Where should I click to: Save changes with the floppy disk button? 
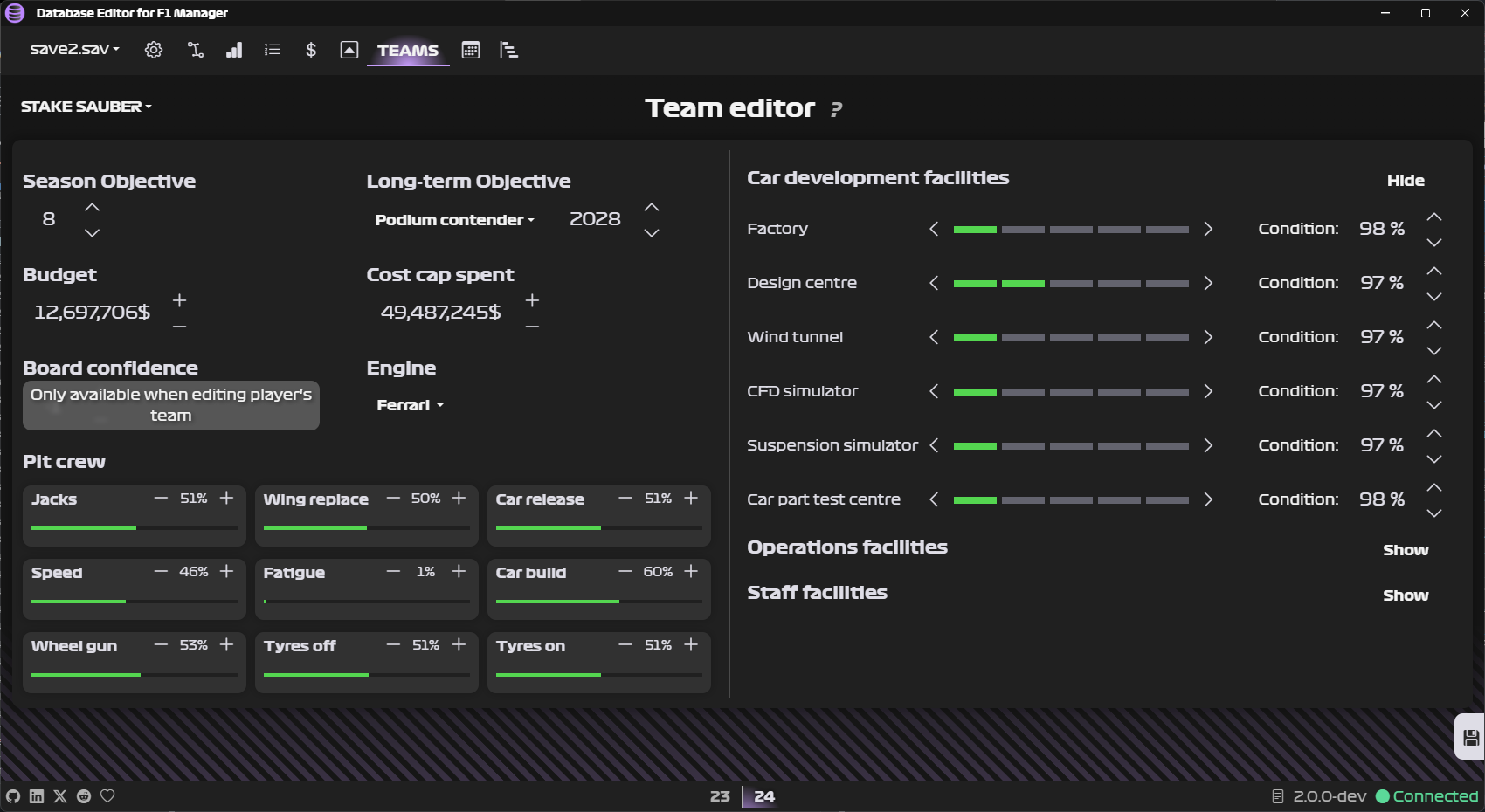[x=1471, y=738]
